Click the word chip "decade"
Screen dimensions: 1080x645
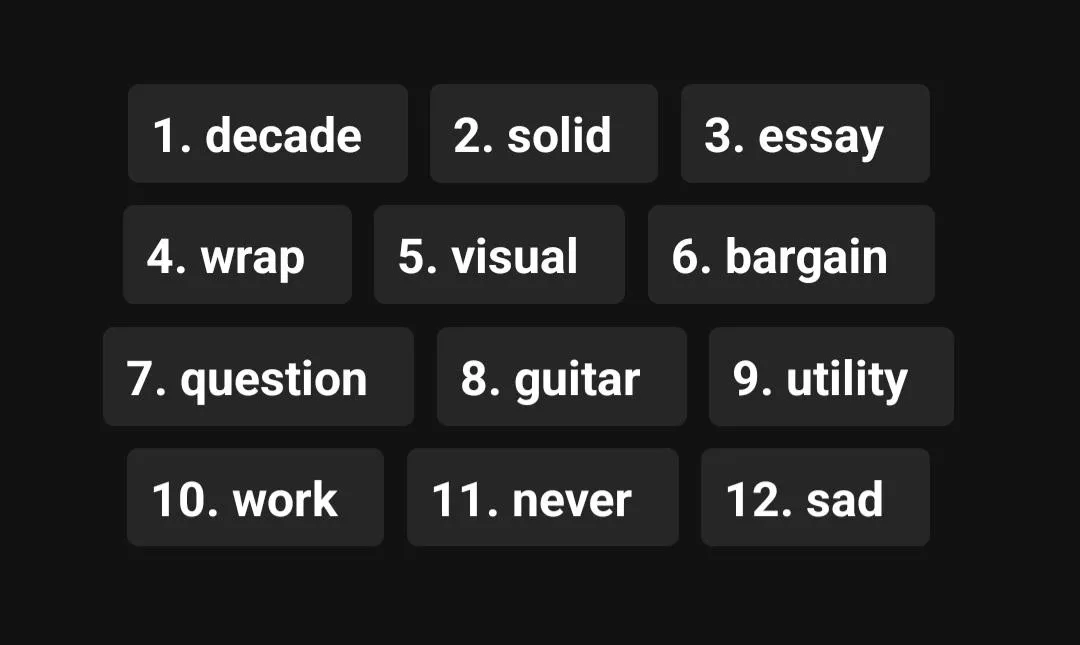(x=267, y=134)
